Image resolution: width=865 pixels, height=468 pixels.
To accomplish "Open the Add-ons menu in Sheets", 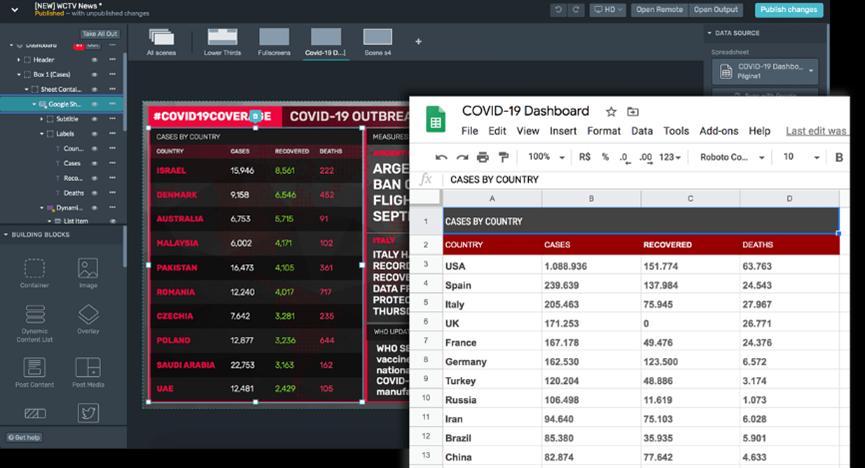I will click(718, 131).
